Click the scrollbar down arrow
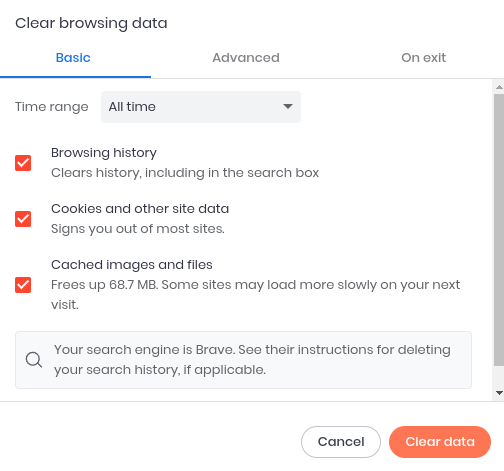Image resolution: width=504 pixels, height=471 pixels. (499, 393)
